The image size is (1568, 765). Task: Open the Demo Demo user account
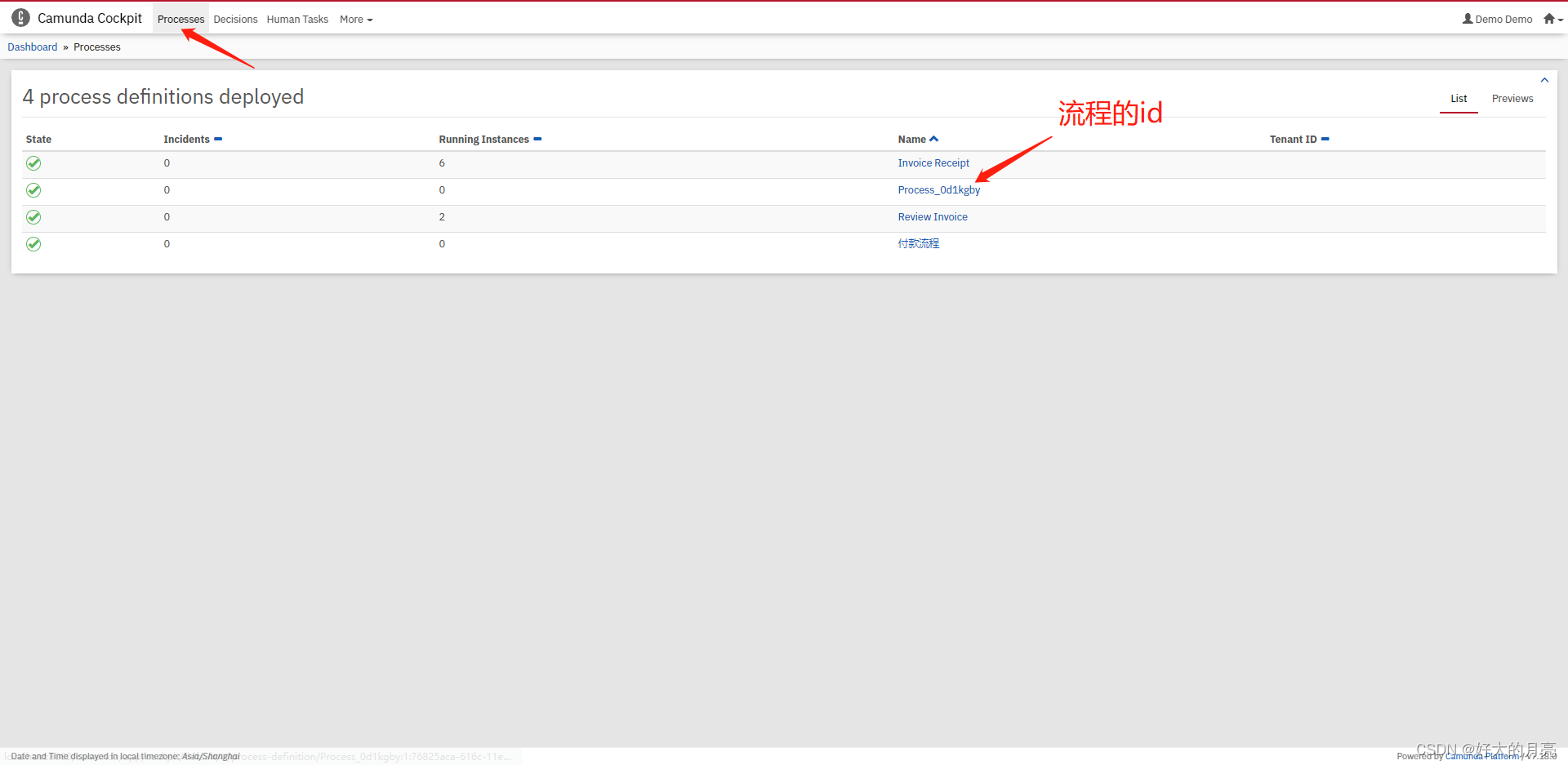[x=1497, y=19]
